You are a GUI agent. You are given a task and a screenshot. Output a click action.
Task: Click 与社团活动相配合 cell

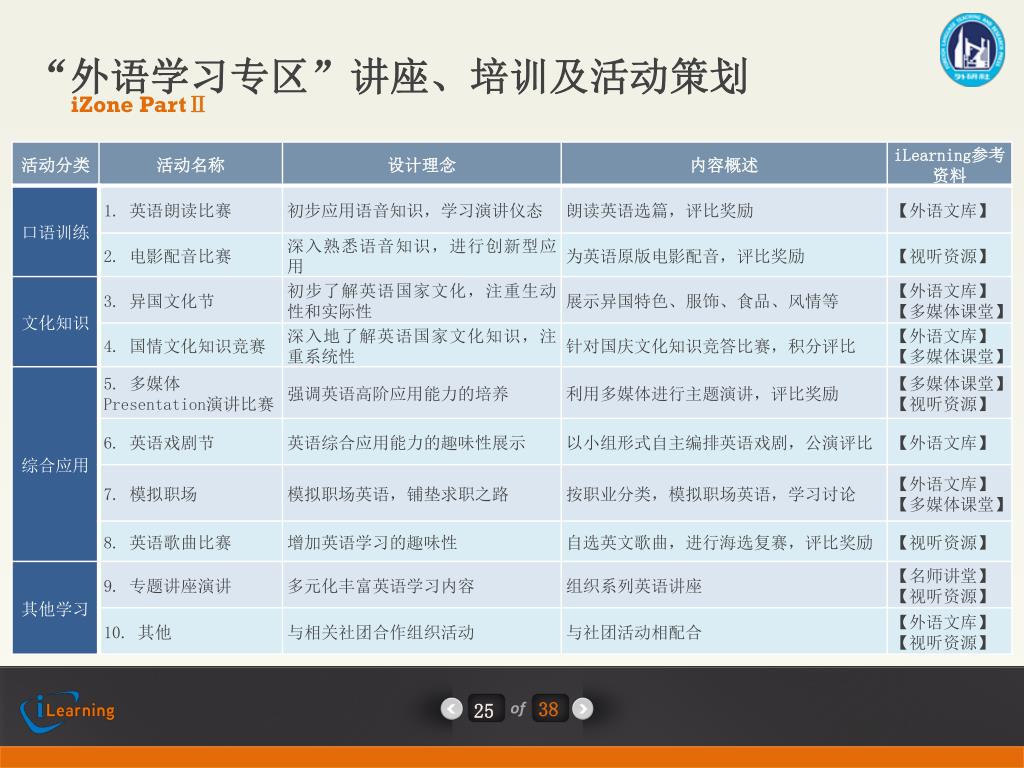pos(724,632)
